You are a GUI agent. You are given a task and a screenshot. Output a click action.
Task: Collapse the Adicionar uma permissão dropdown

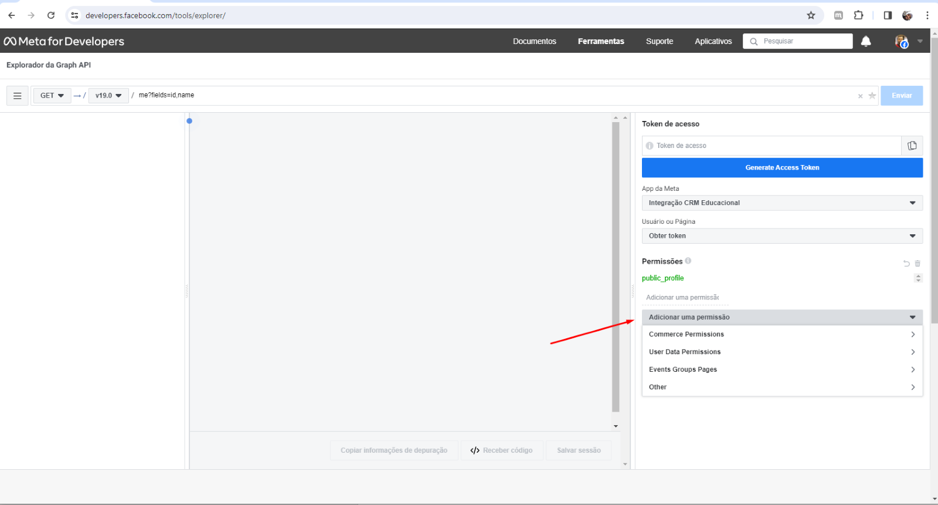click(782, 317)
